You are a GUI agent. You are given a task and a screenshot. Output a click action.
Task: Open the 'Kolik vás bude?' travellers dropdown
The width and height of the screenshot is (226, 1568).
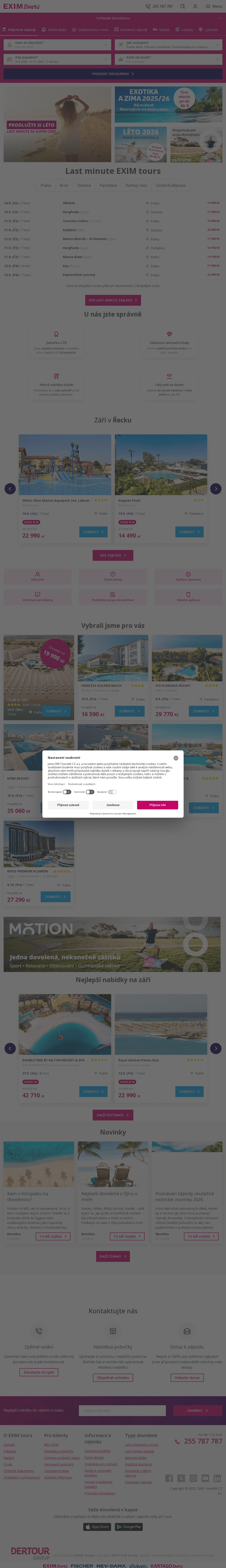pyautogui.click(x=168, y=60)
